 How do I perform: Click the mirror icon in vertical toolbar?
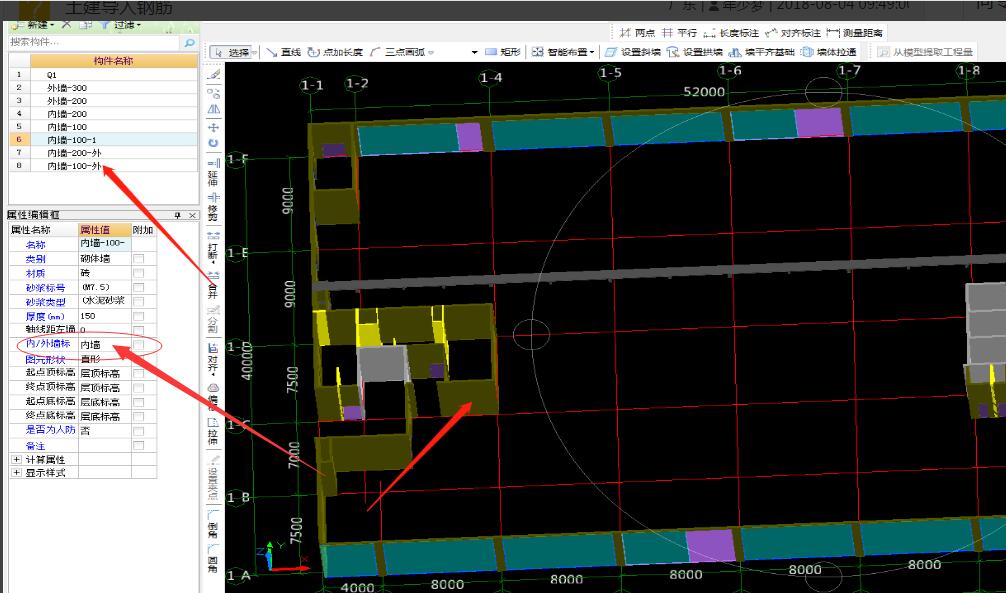[x=214, y=110]
